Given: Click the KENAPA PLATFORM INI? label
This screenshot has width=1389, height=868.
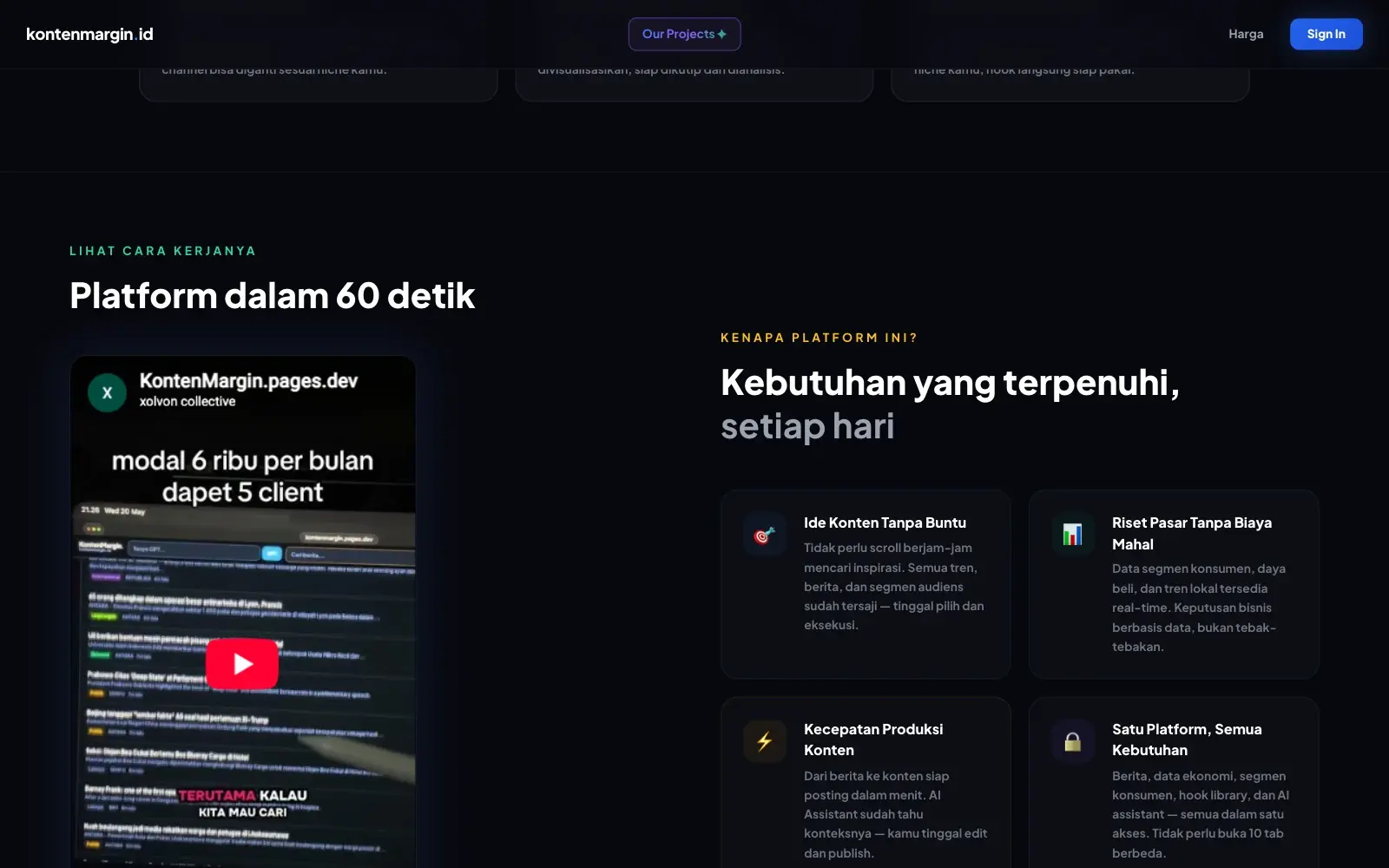Looking at the screenshot, I should (x=819, y=338).
